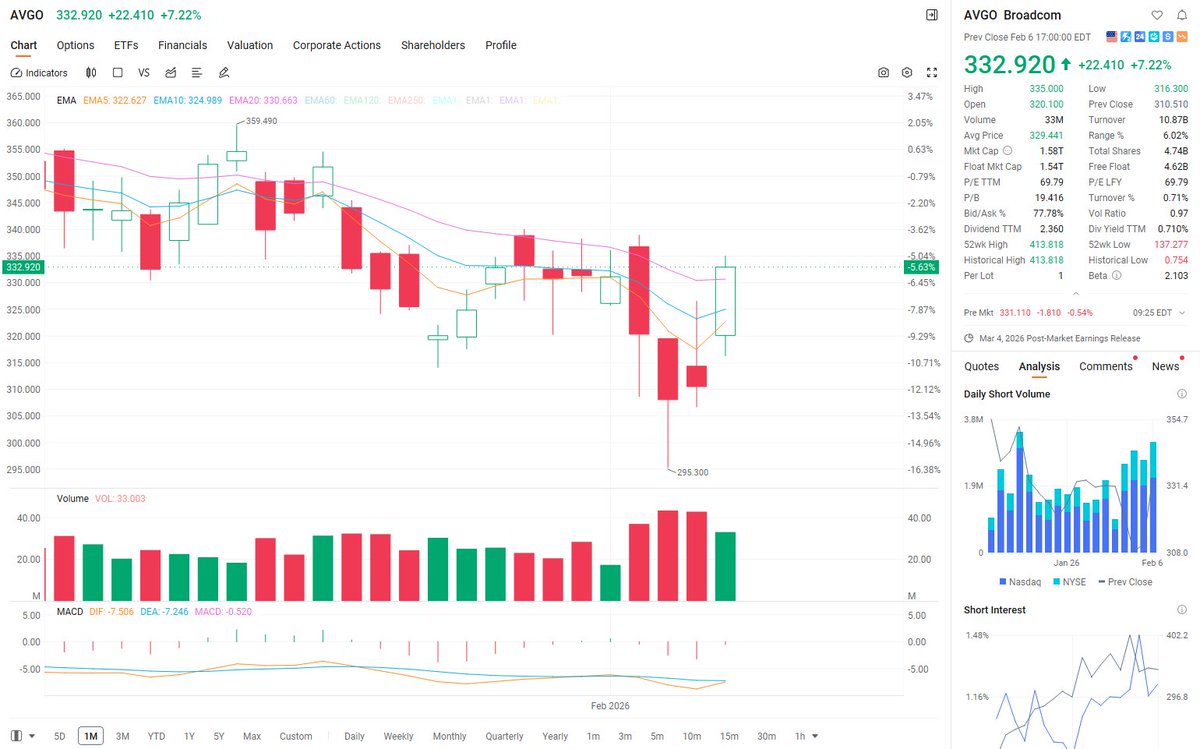This screenshot has height=749, width=1200.
Task: Switch to the ETFs tab
Action: point(126,45)
